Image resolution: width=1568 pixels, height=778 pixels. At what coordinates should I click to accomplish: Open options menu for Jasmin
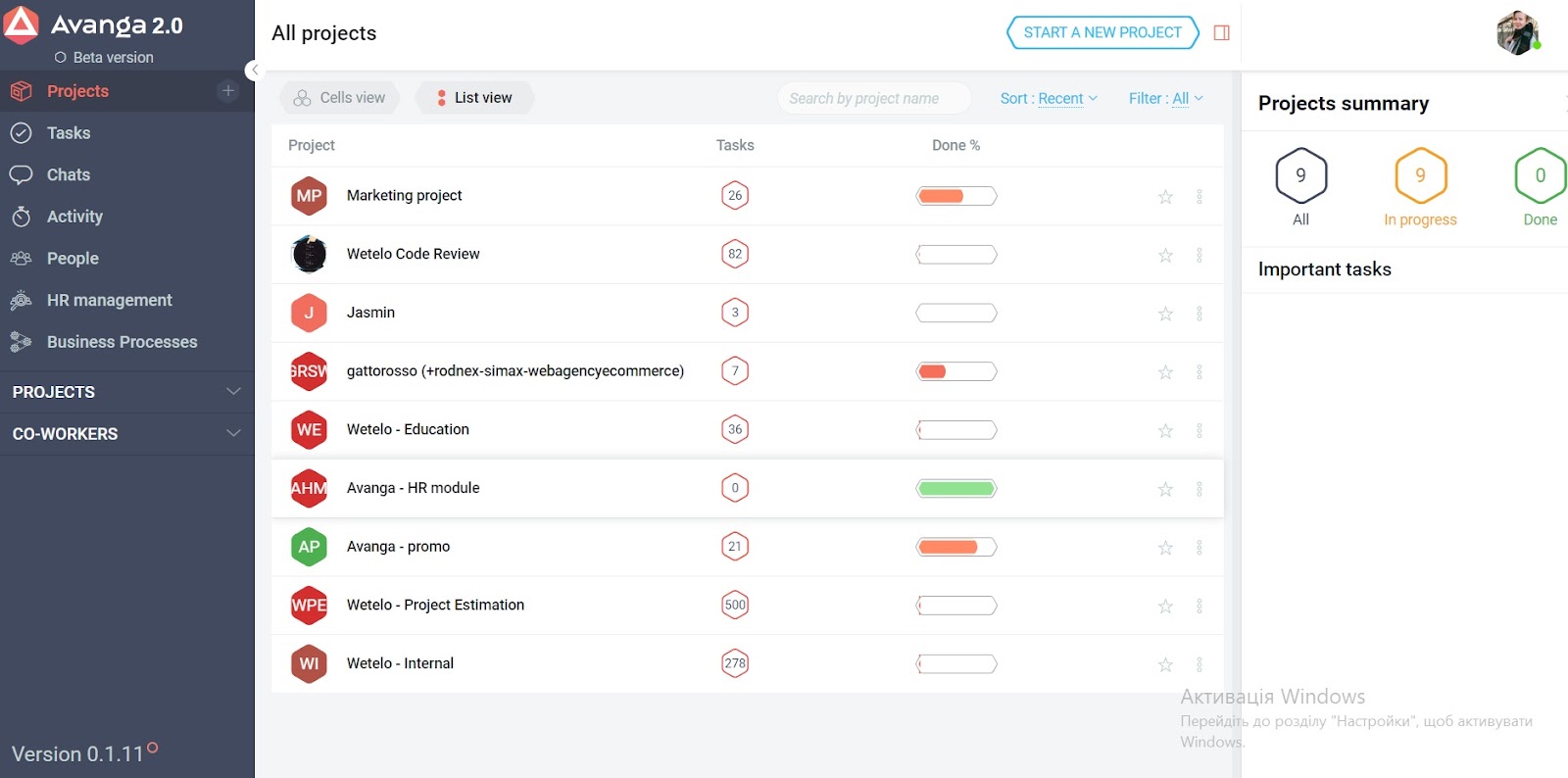pos(1199,314)
